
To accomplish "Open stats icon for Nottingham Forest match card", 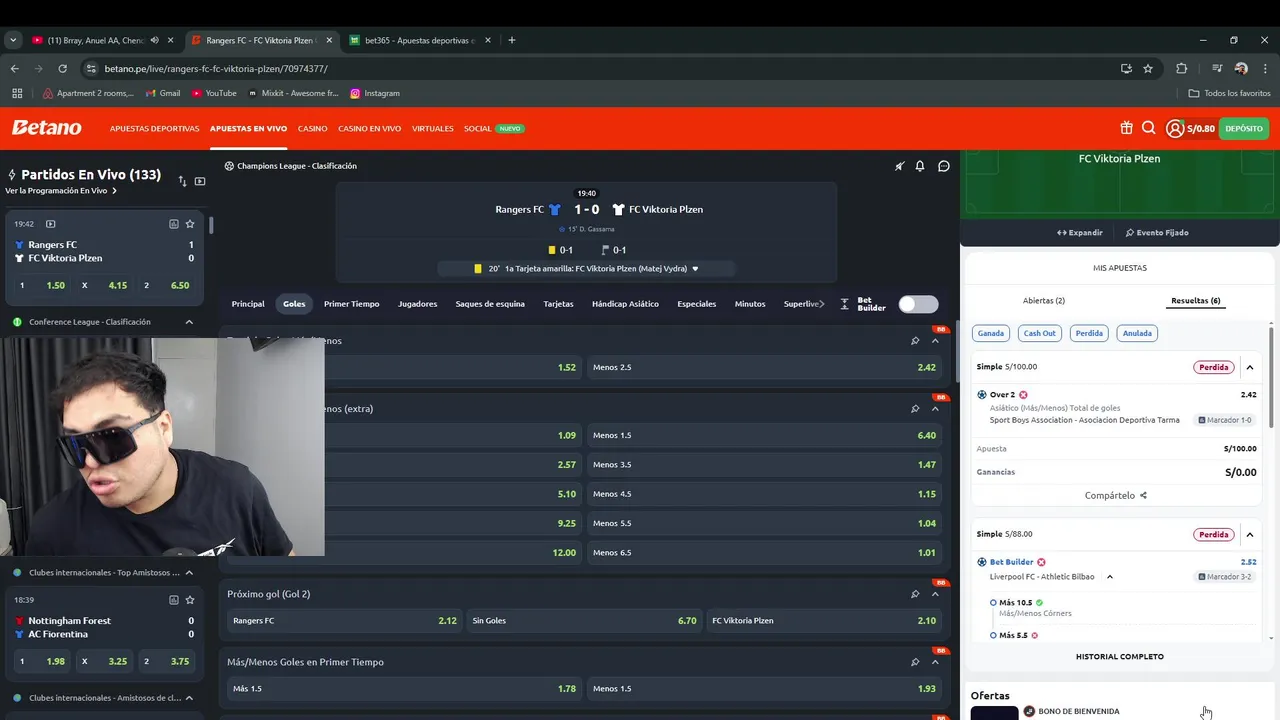I will pyautogui.click(x=173, y=600).
